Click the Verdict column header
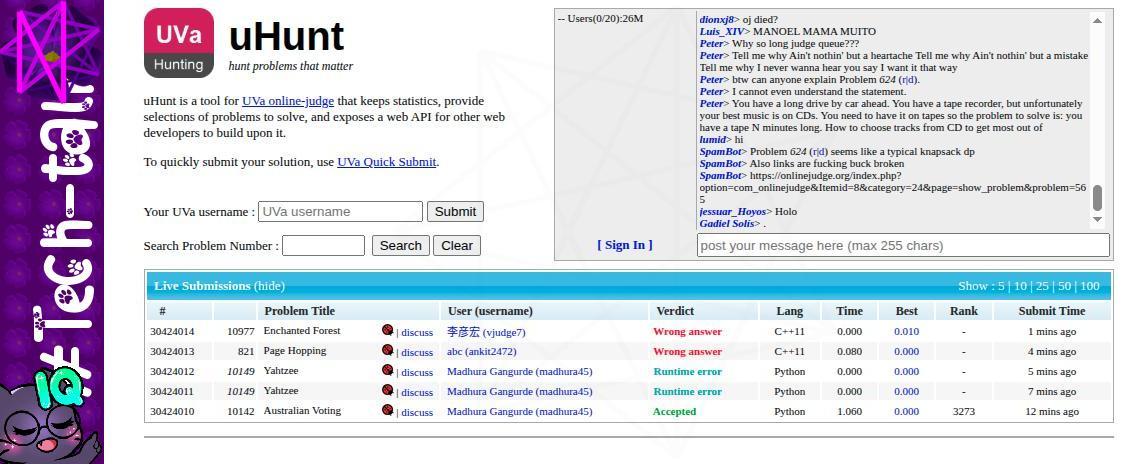 675,311
